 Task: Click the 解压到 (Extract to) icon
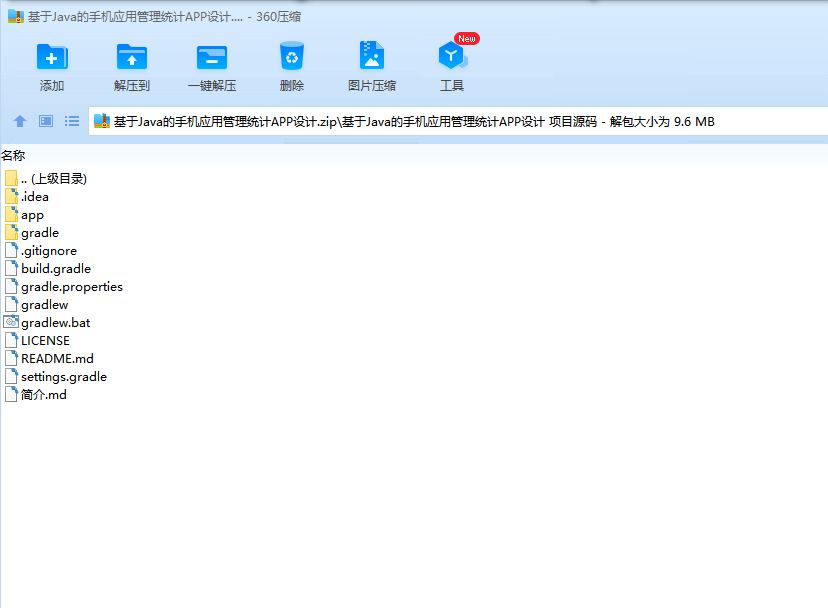(x=131, y=57)
